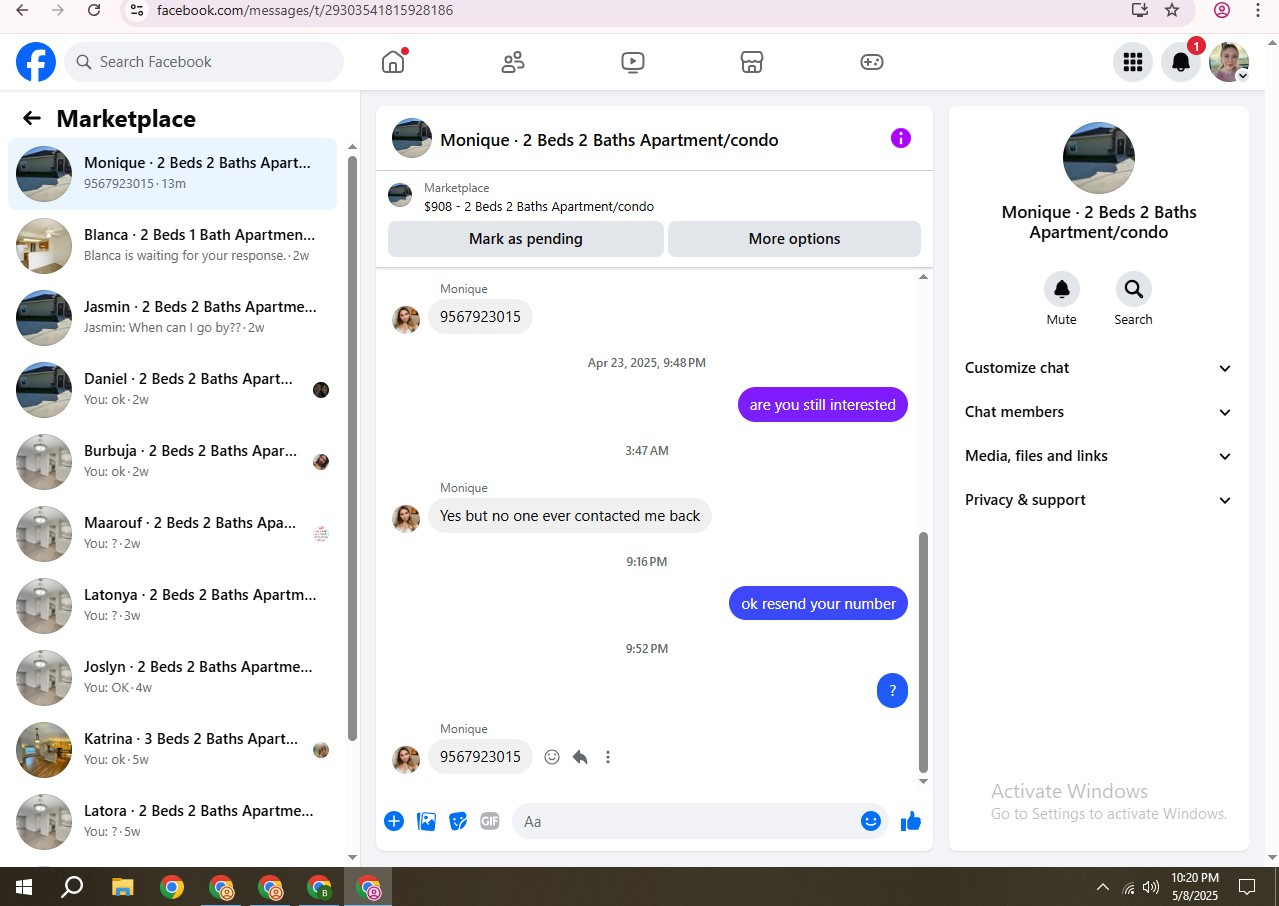
Task: Expand Privacy & support section
Action: point(1099,500)
